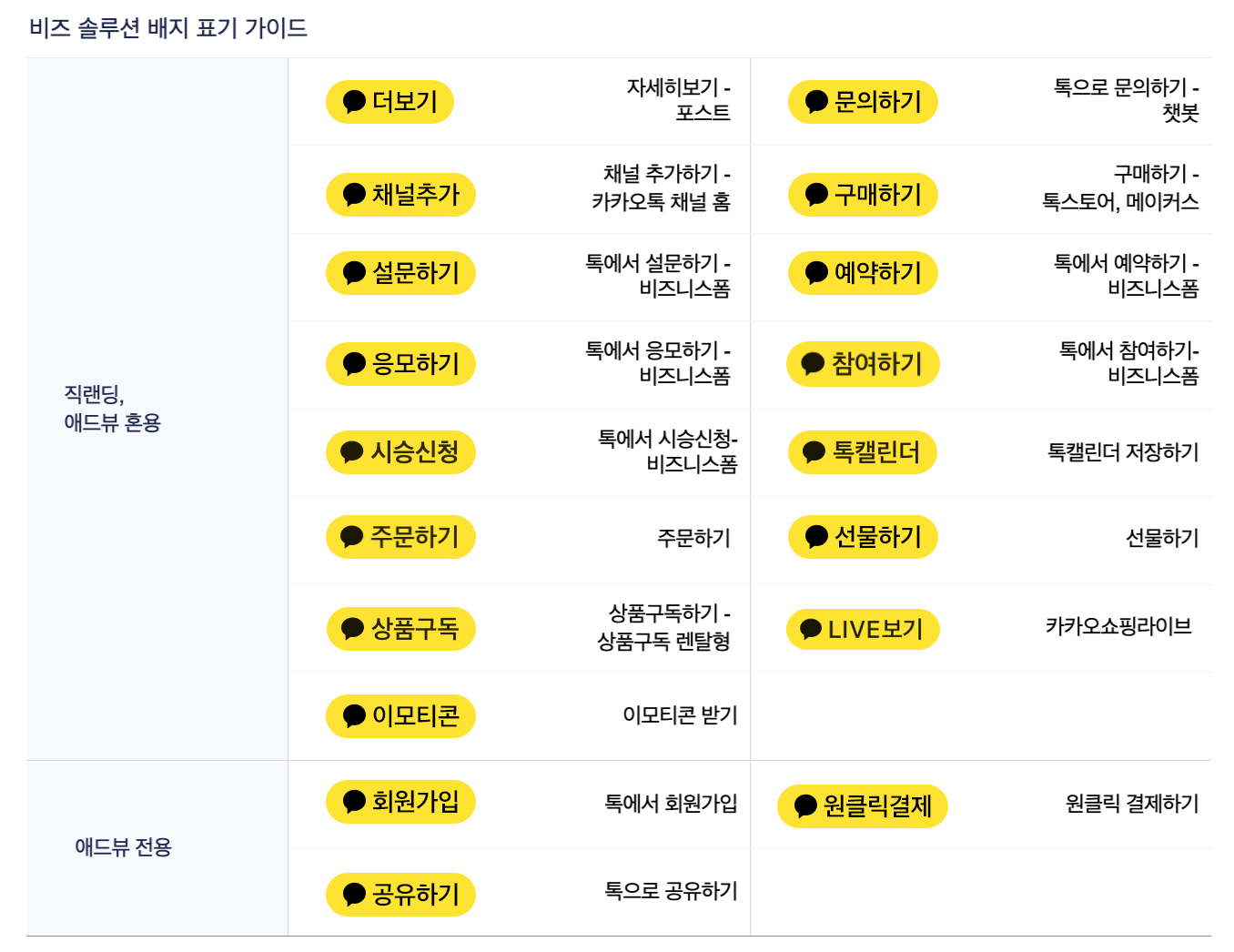This screenshot has width=1234, height=952.
Task: Select the 채널추가 badge button
Action: [x=400, y=195]
